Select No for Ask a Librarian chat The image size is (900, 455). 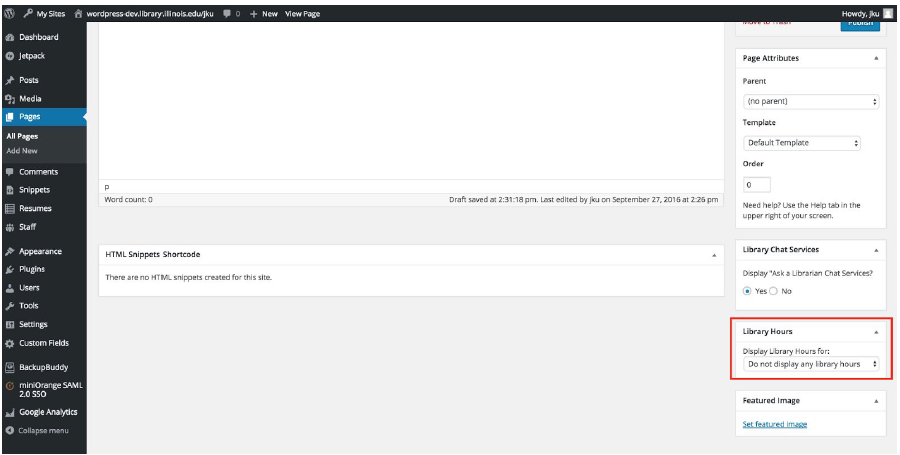(x=773, y=291)
